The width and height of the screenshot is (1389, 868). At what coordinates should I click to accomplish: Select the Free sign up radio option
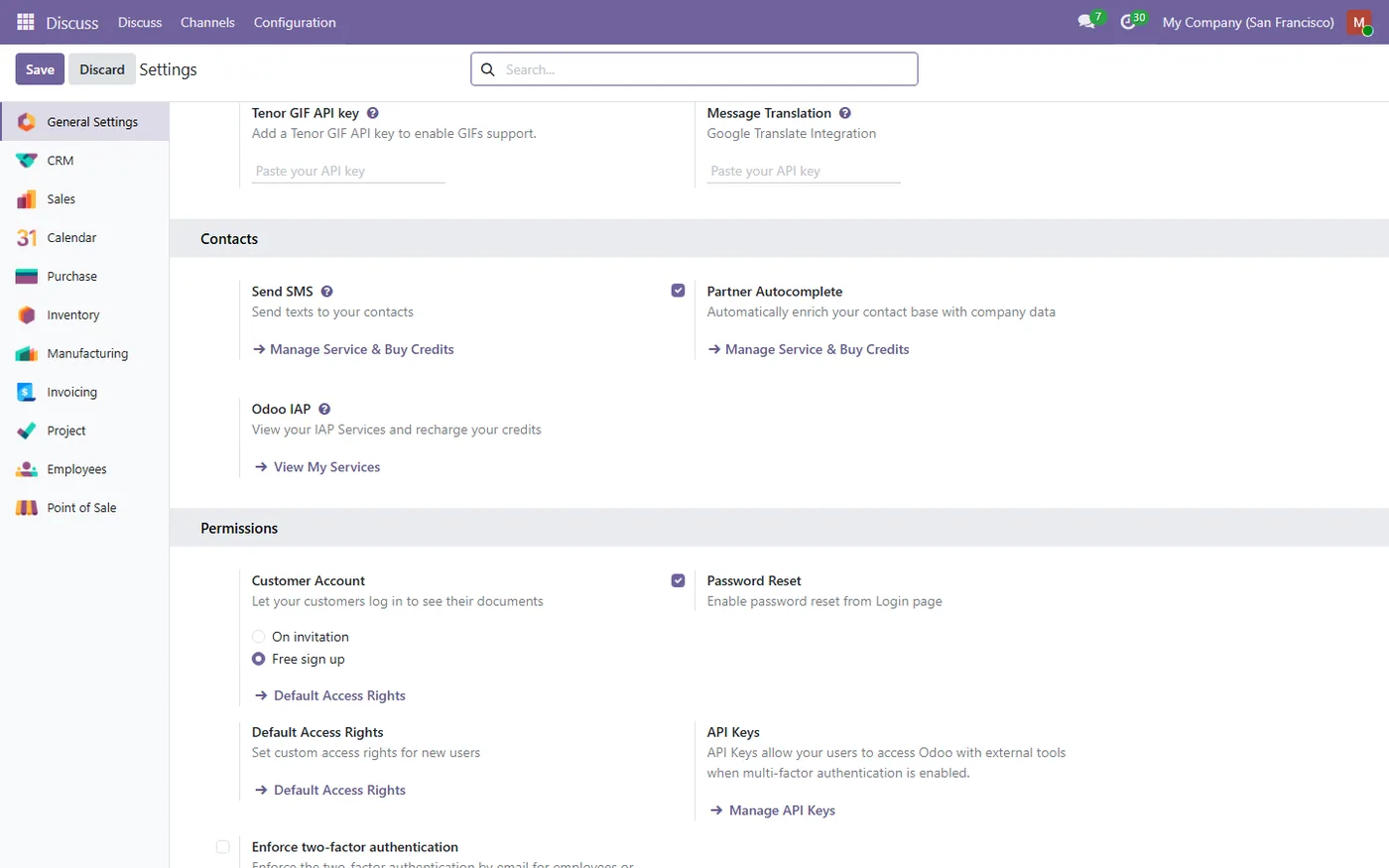pos(258,659)
